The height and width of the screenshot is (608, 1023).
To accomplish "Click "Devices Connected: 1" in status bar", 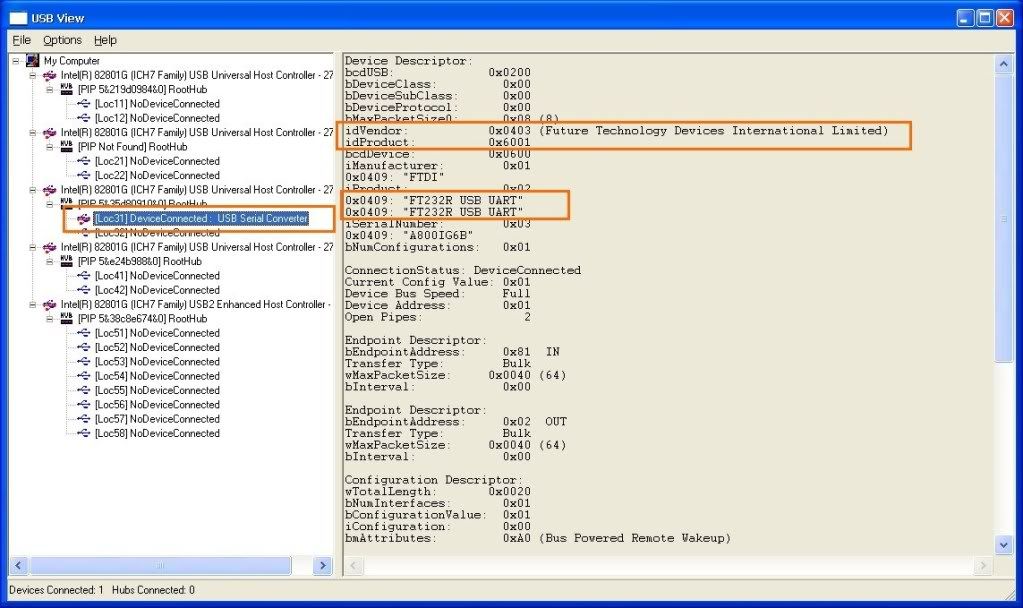I will [56, 590].
